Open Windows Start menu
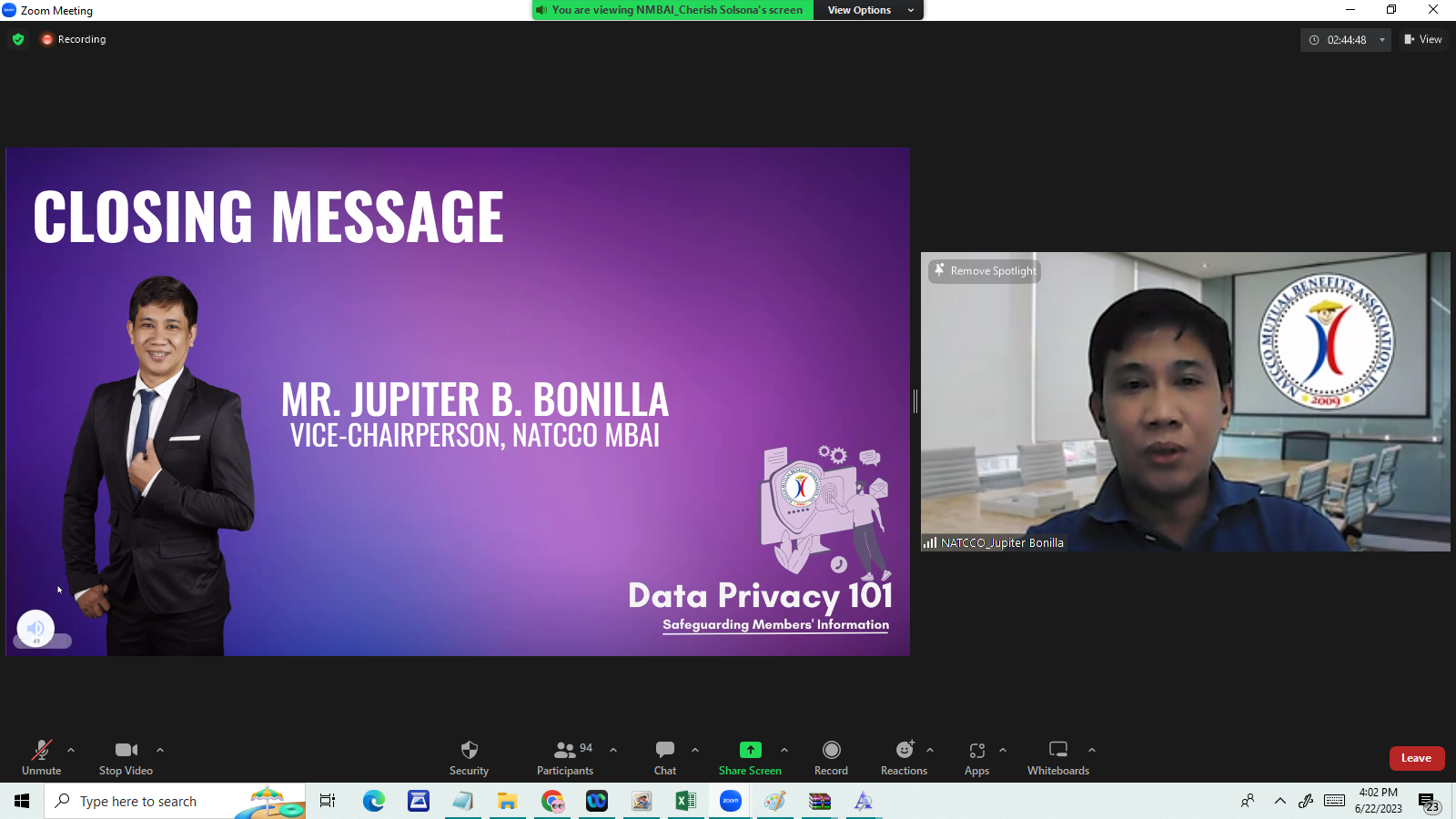This screenshot has height=819, width=1456. pyautogui.click(x=22, y=801)
